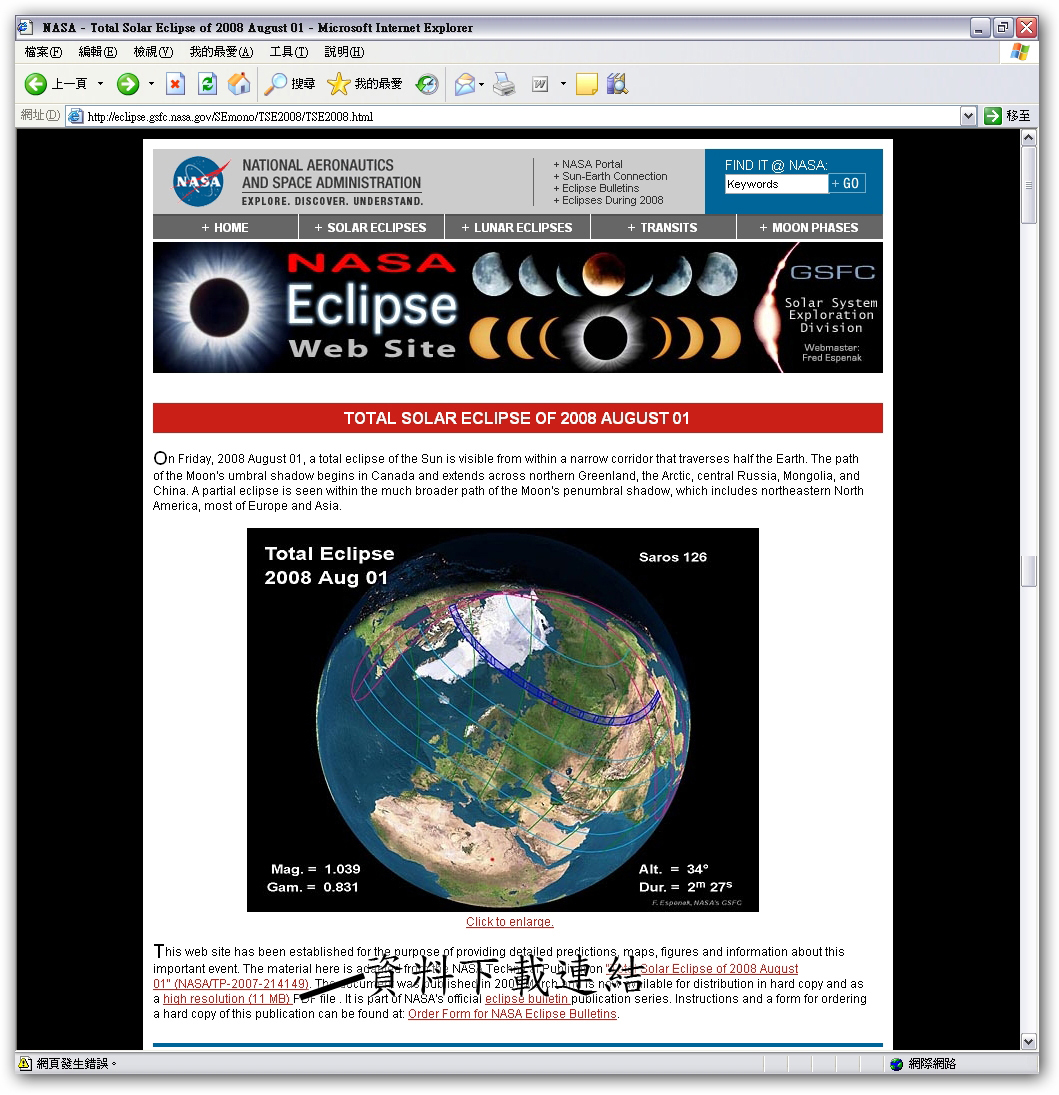Image resolution: width=1059 pixels, height=1095 pixels.
Task: Click the Back arrow button in toolbar
Action: coord(37,85)
